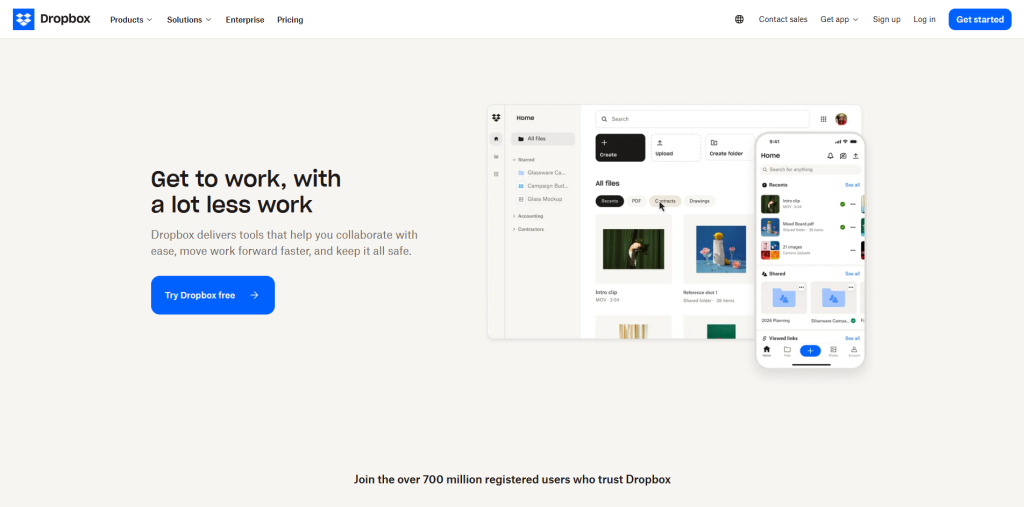Tap the Account tab icon in phone bottom bar
This screenshot has height=507, width=1024.
[854, 351]
